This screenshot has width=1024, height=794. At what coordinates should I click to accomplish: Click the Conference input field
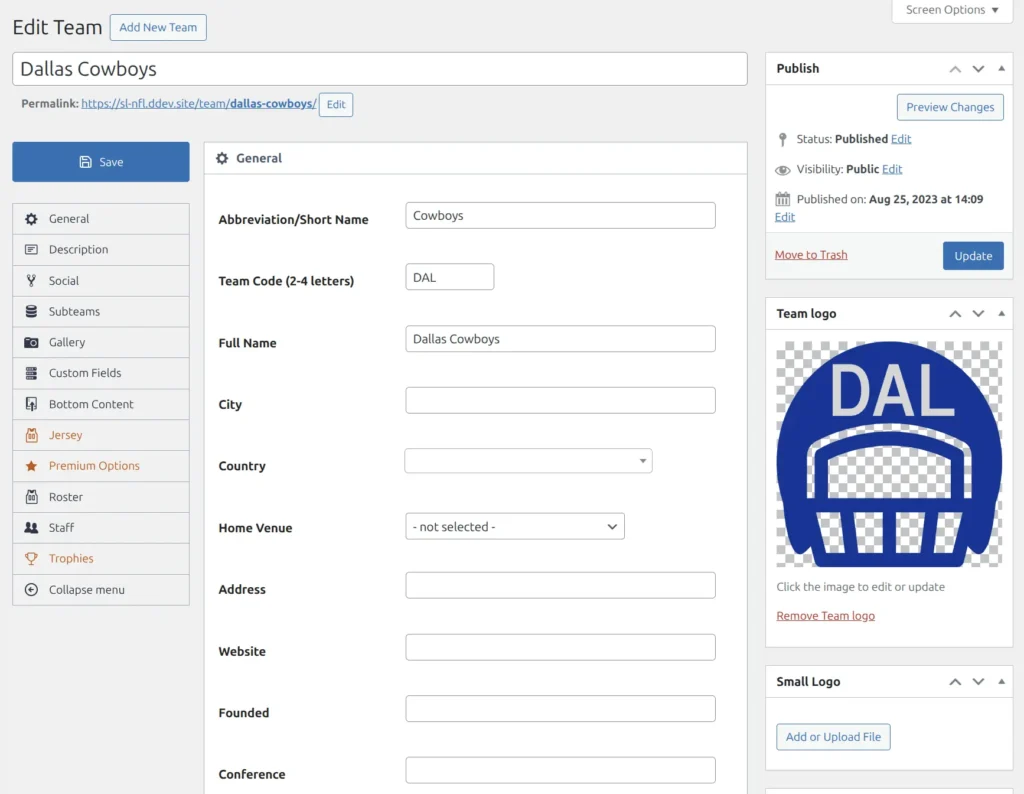coord(560,770)
